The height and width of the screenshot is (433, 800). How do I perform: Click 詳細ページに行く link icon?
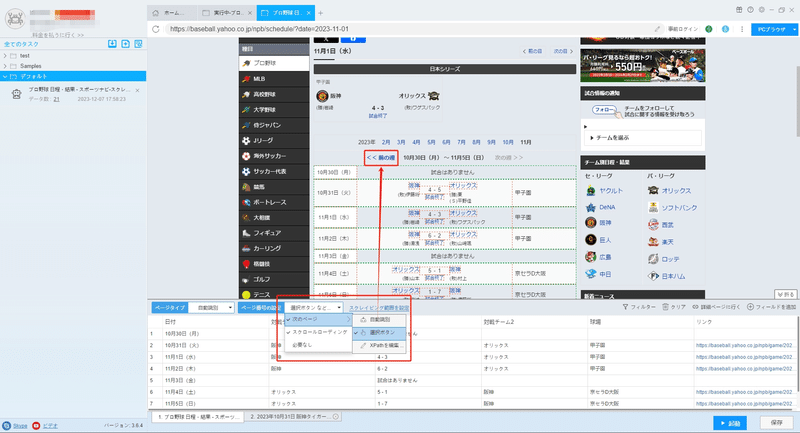(695, 307)
